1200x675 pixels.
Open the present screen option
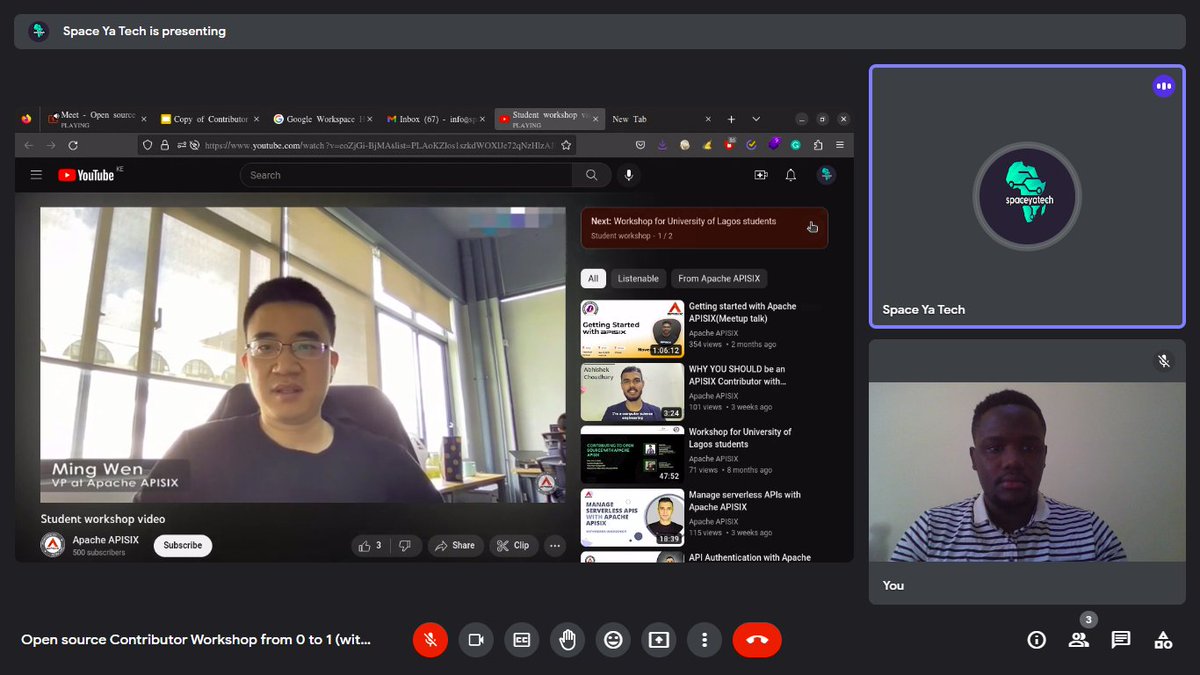659,639
